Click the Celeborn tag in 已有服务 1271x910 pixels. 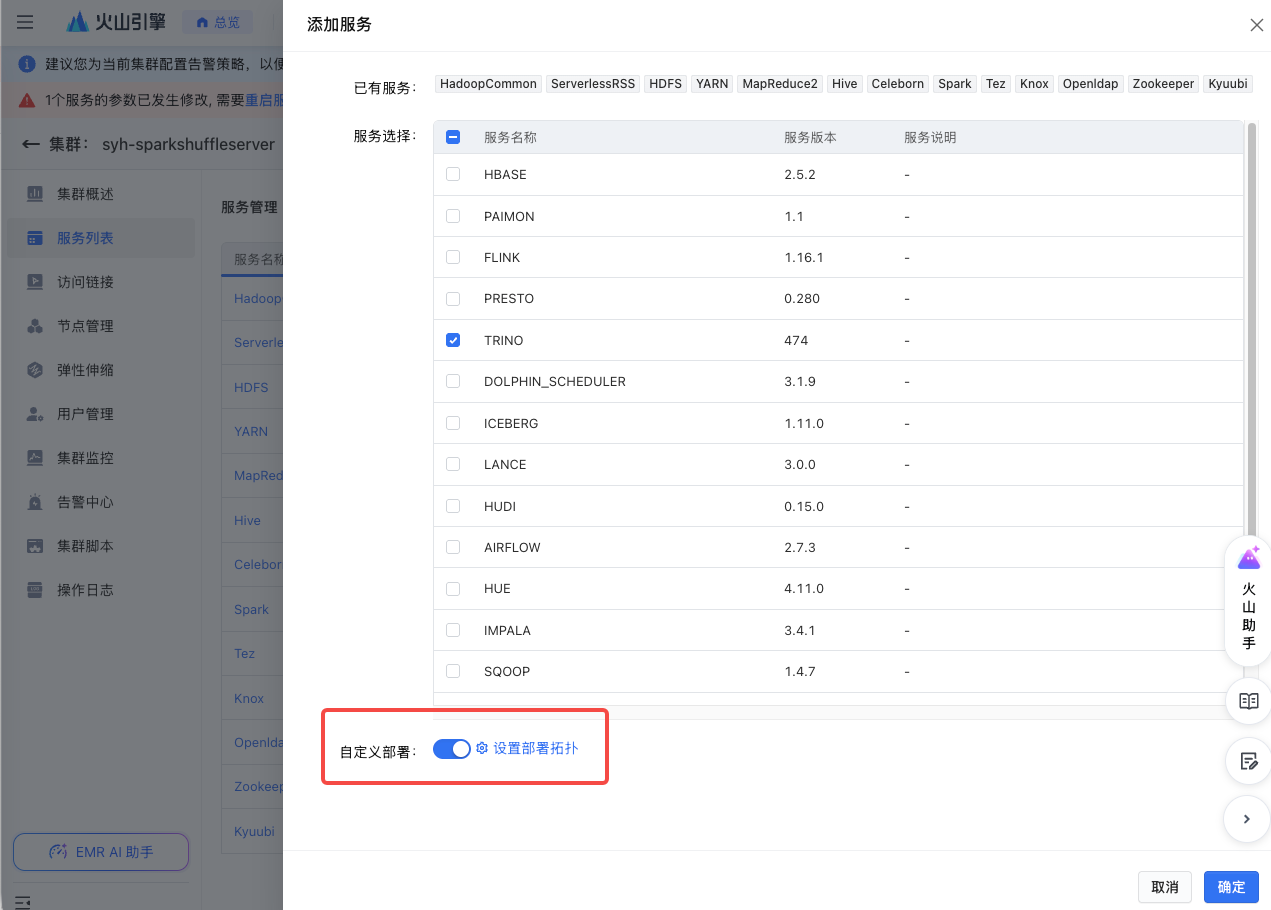tap(898, 84)
